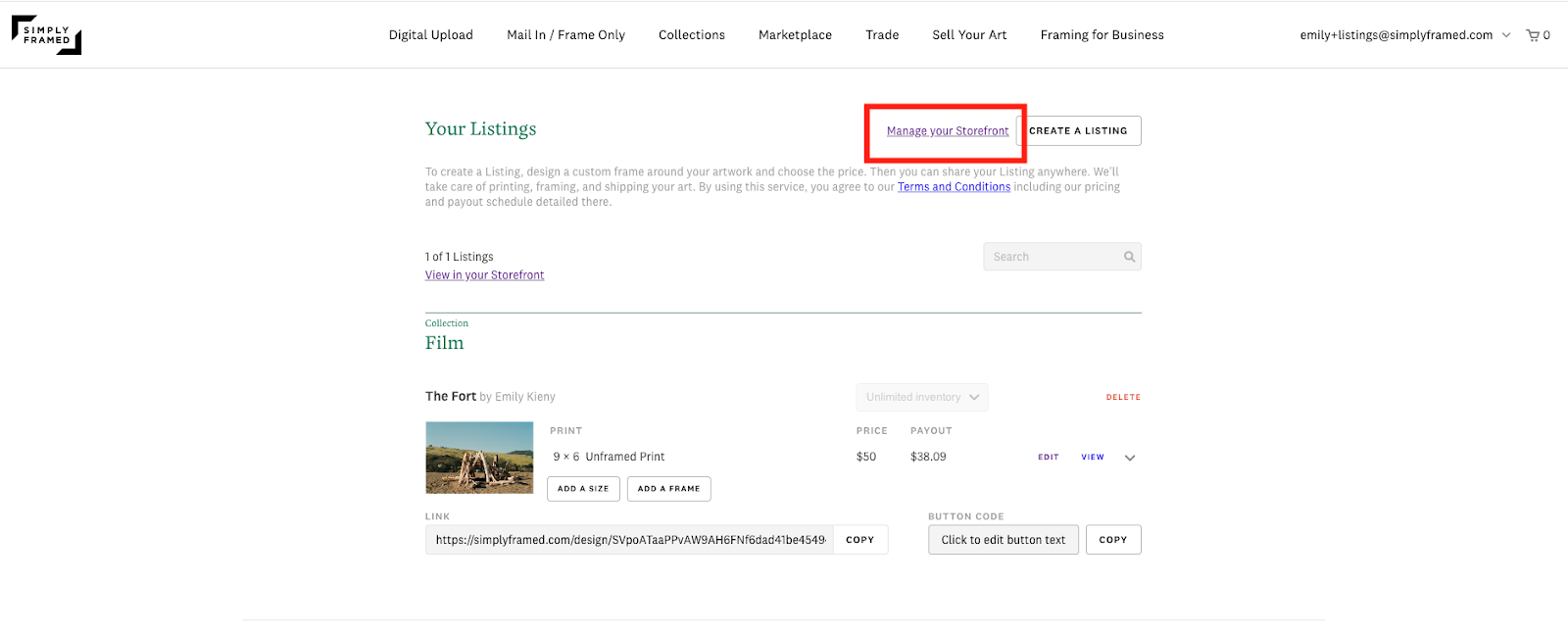Image resolution: width=1568 pixels, height=633 pixels.
Task: Open the Trade page
Action: 882,35
